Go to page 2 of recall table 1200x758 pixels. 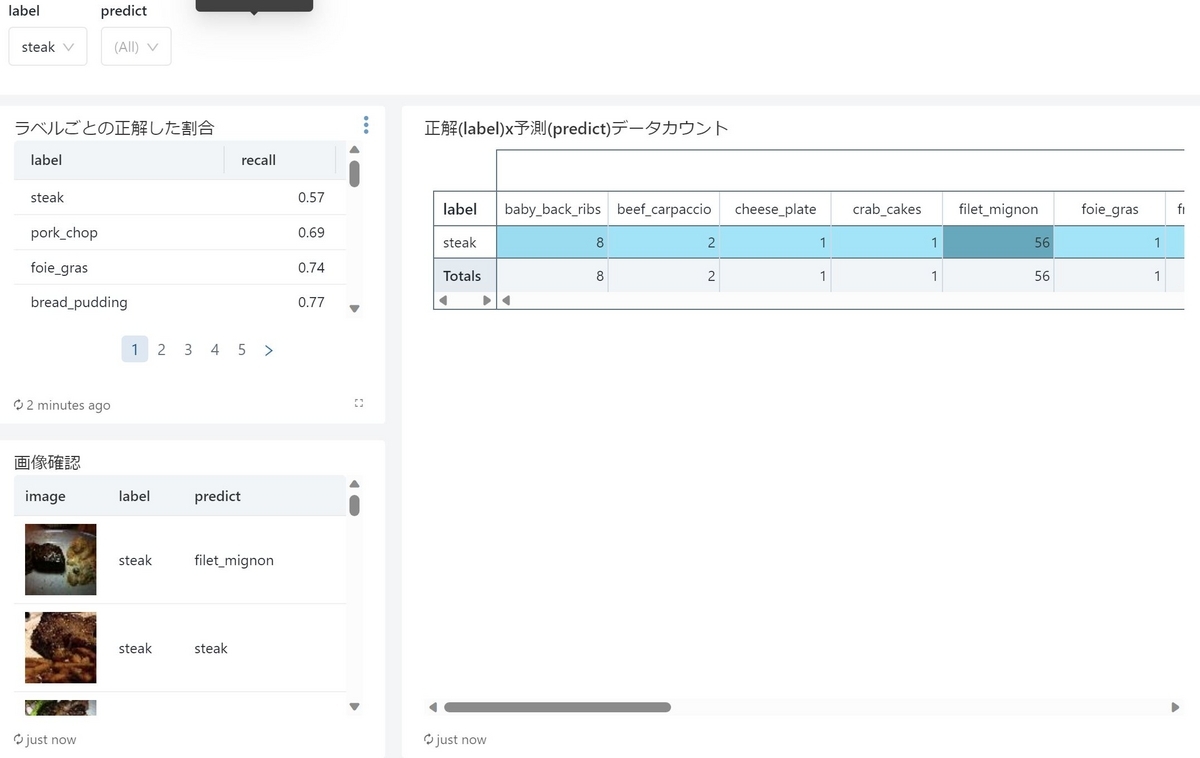[161, 350]
